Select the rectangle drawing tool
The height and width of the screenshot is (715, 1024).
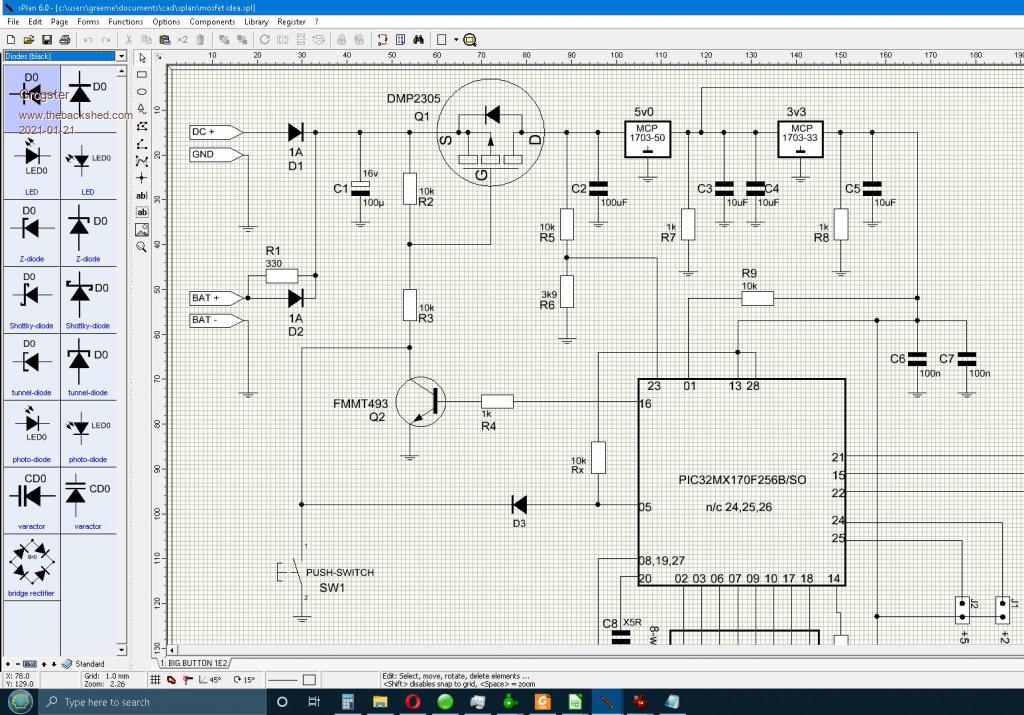click(x=142, y=75)
